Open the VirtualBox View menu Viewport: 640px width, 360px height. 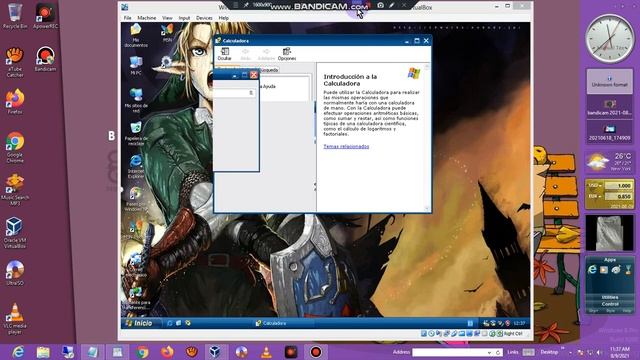click(167, 18)
